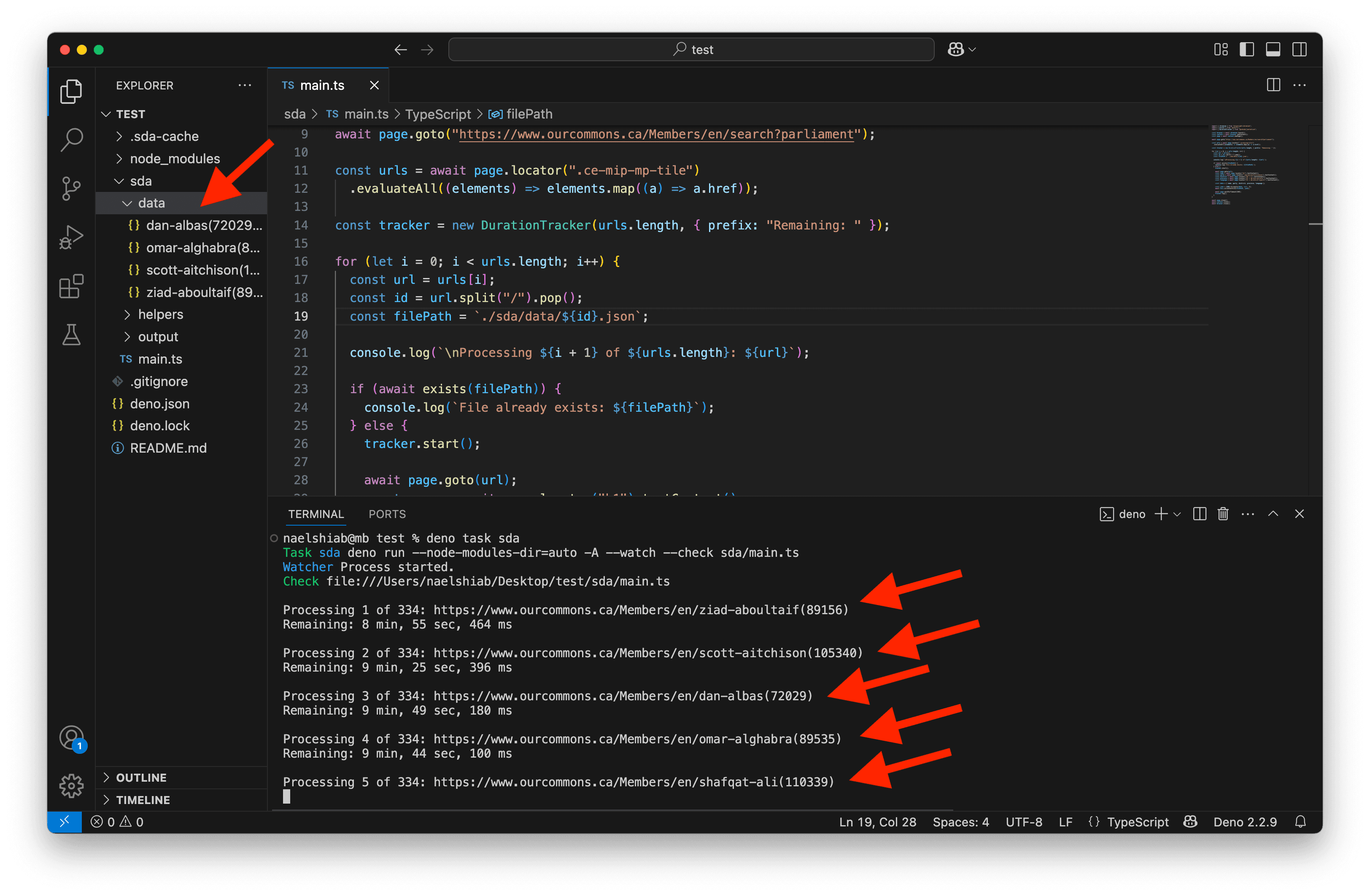Toggle the secondary side bar visibility
Screen dimensions: 1370x896
tap(1299, 49)
